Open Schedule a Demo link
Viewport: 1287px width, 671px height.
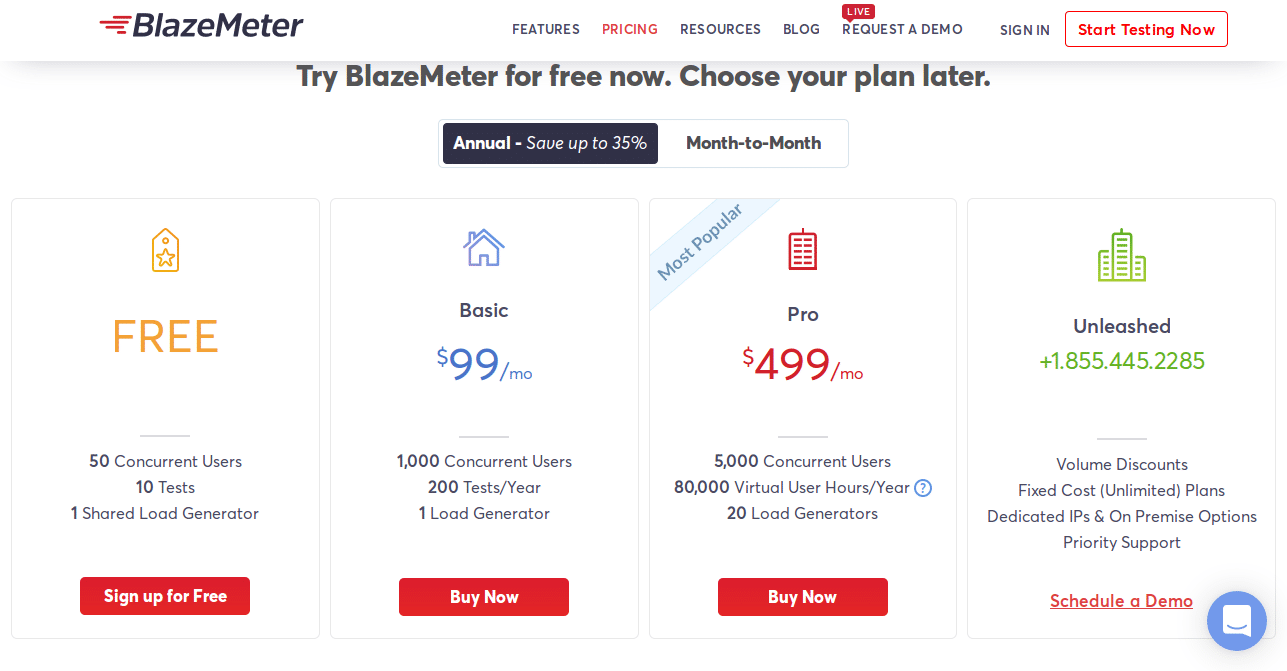(x=1121, y=601)
